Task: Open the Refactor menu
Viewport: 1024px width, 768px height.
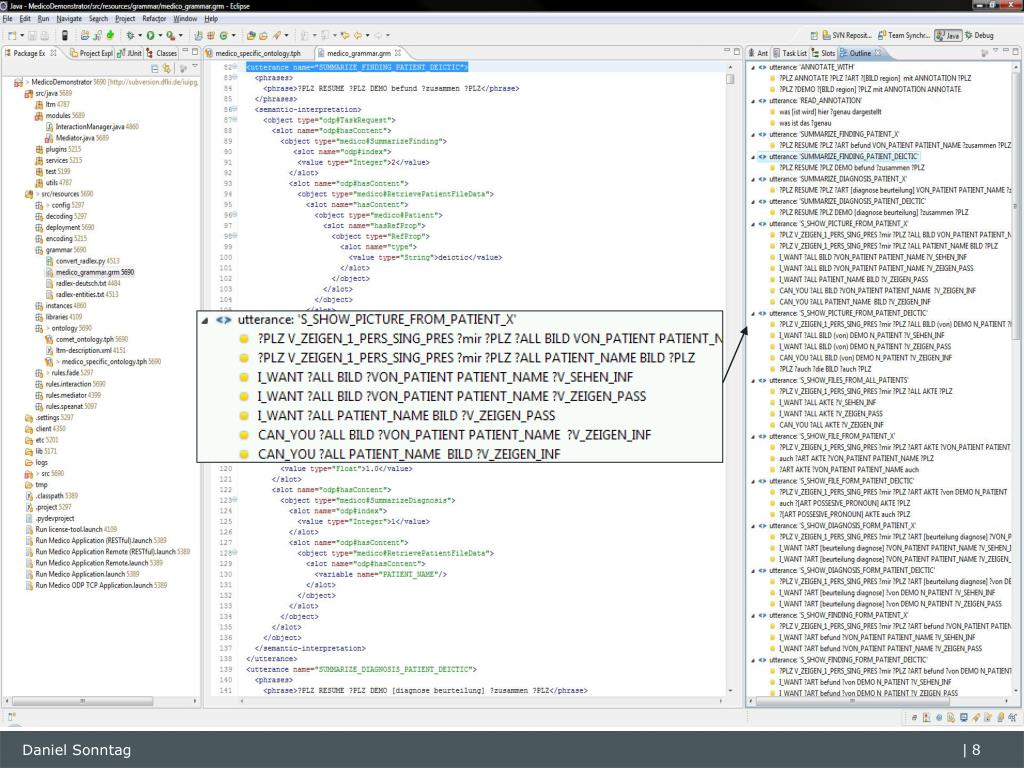Action: [154, 18]
